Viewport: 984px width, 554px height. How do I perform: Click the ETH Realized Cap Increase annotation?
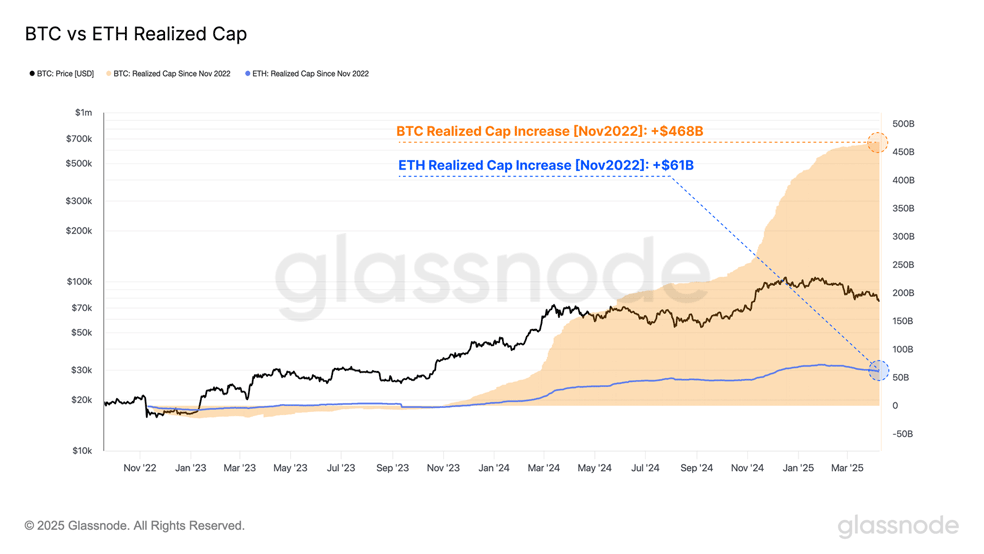546,165
